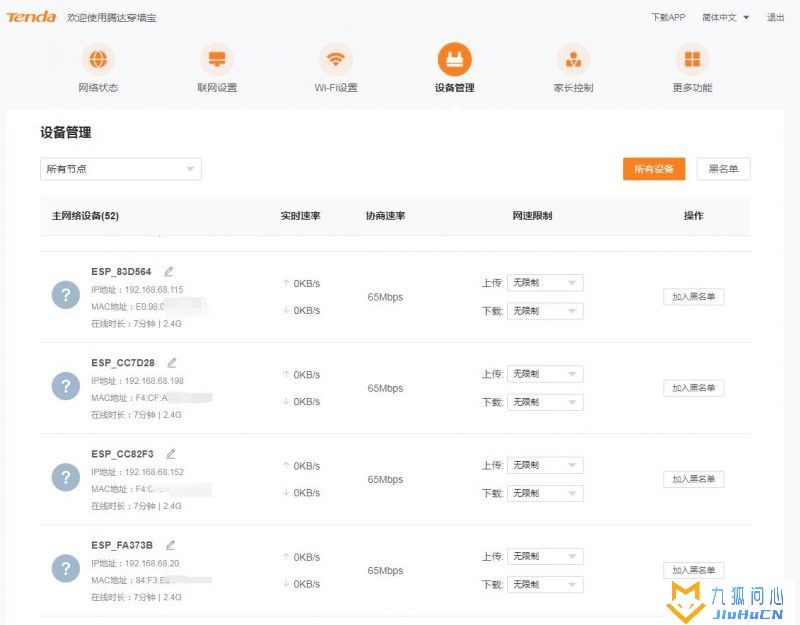Screen dimensions: 800x625
Task: Click the device name ESP_CC7D28
Action: tap(123, 363)
